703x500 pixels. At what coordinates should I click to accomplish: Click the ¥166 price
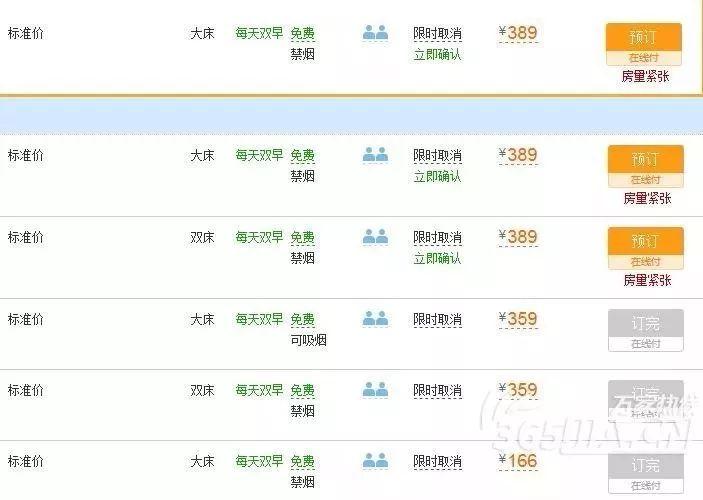pyautogui.click(x=518, y=461)
